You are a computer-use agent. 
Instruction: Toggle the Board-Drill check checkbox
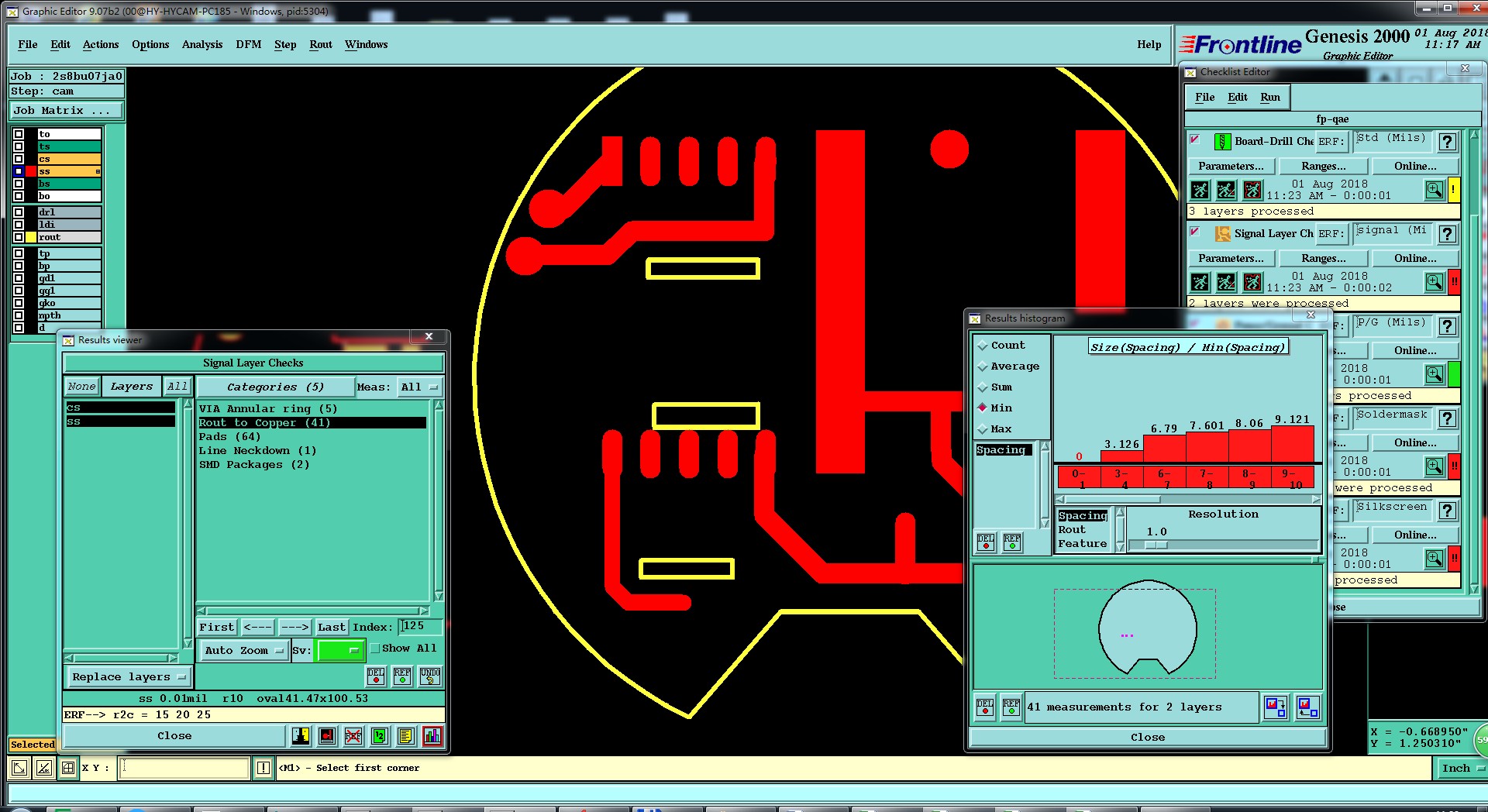[x=1194, y=139]
